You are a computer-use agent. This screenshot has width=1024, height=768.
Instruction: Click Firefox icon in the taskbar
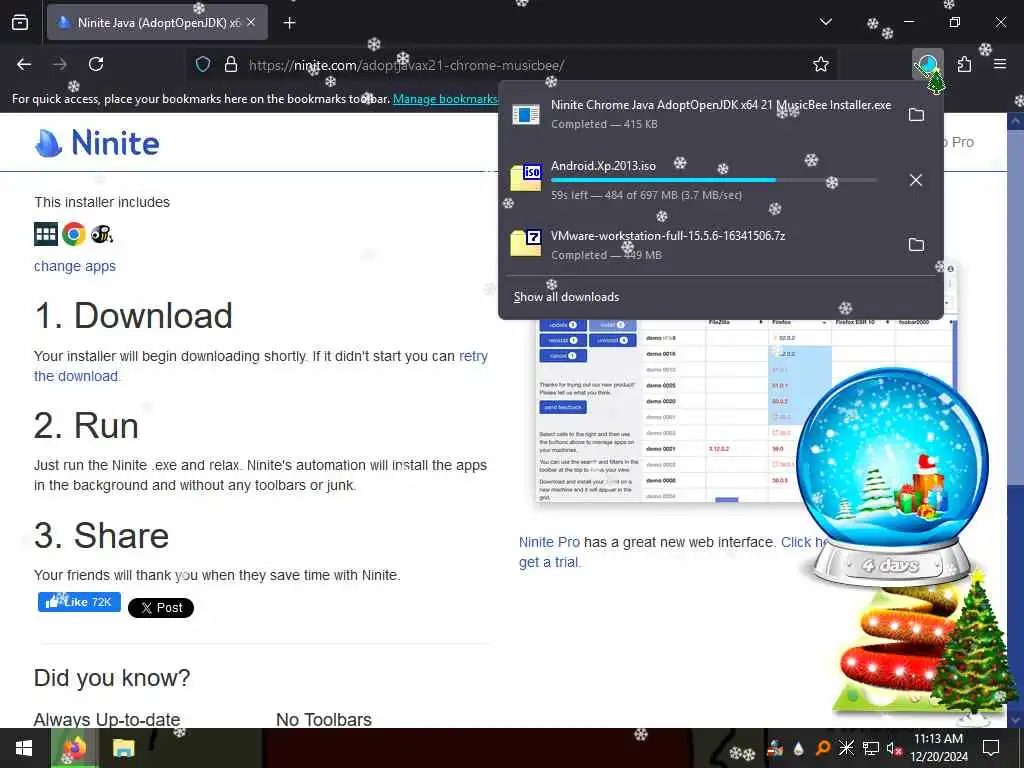(x=74, y=748)
